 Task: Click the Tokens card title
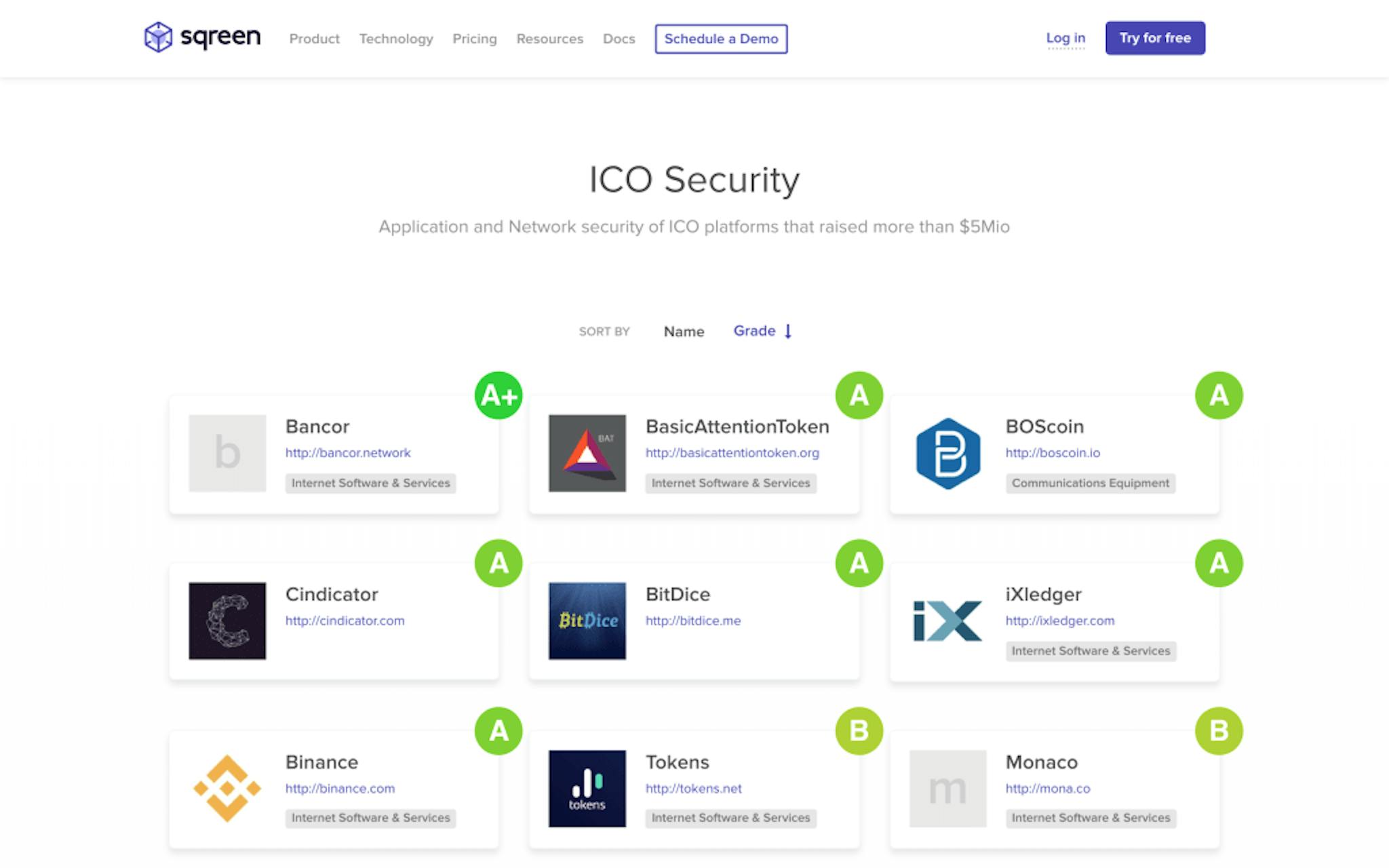click(677, 762)
